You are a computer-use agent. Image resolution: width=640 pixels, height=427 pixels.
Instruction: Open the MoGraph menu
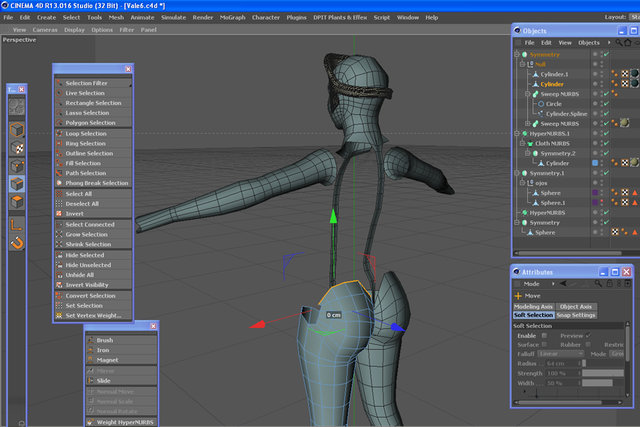(232, 18)
